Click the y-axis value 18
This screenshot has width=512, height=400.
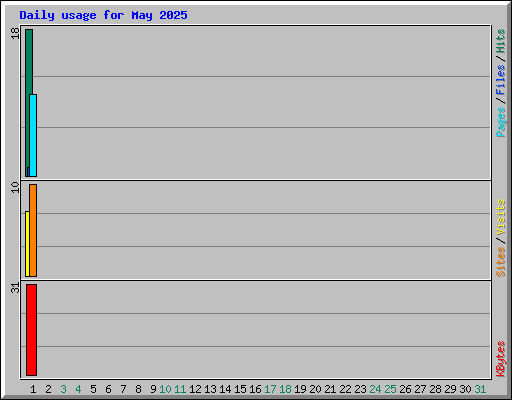(15, 33)
